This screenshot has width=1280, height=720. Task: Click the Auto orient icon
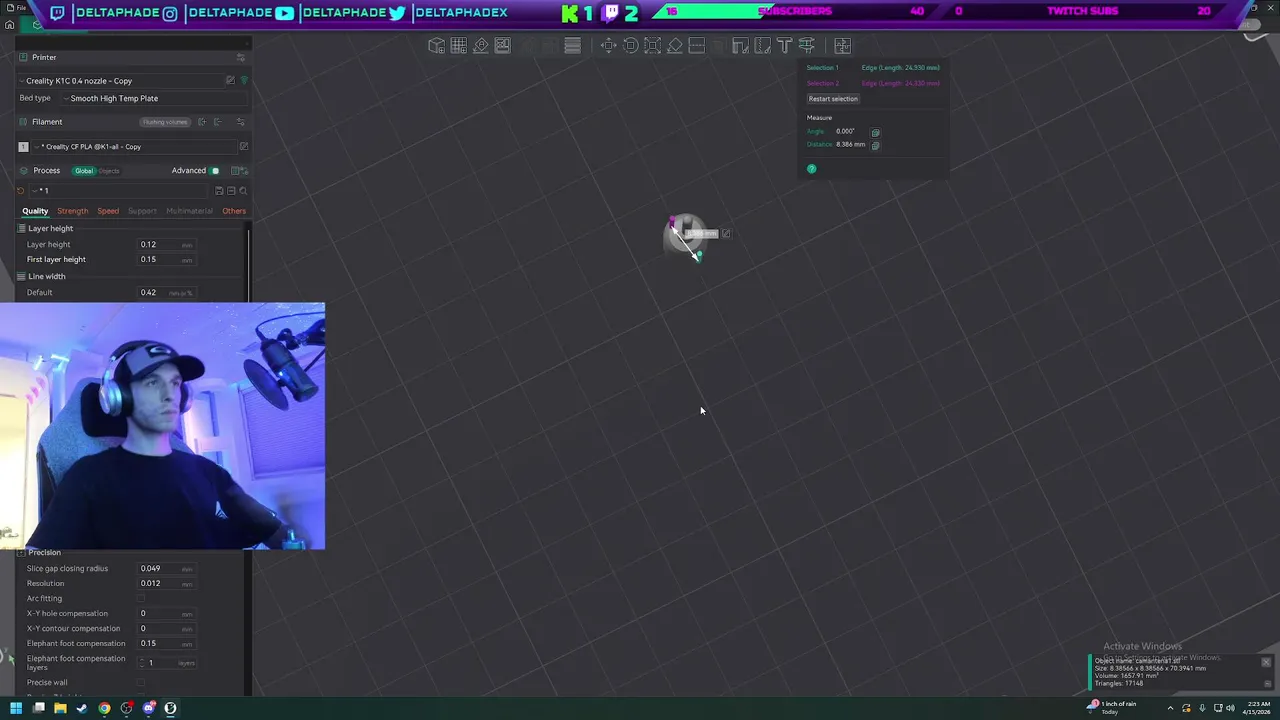point(481,46)
